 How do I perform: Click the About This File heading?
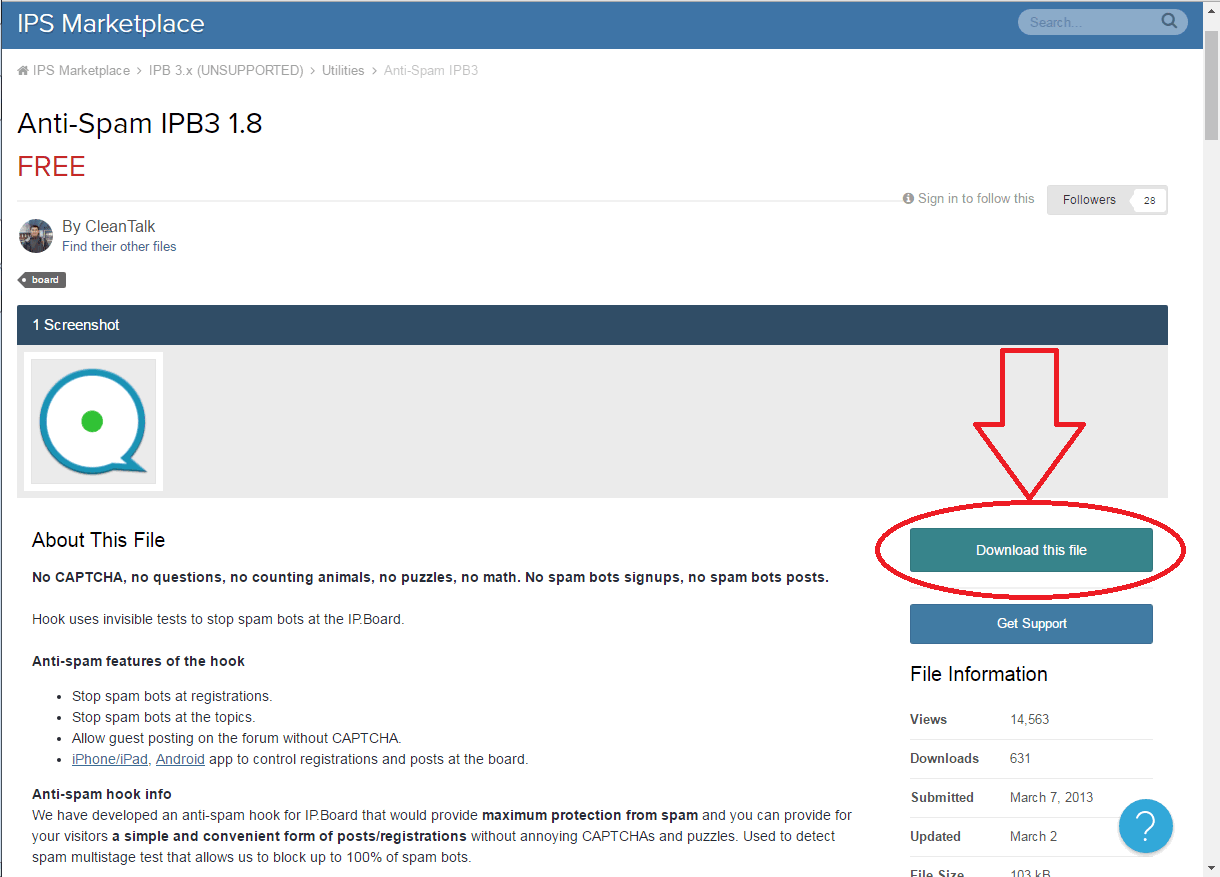[98, 540]
